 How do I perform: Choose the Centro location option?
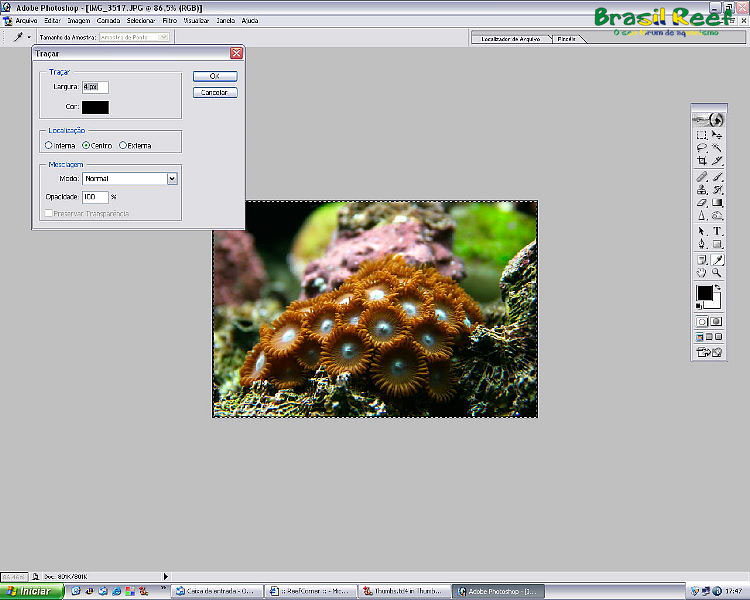[x=86, y=145]
